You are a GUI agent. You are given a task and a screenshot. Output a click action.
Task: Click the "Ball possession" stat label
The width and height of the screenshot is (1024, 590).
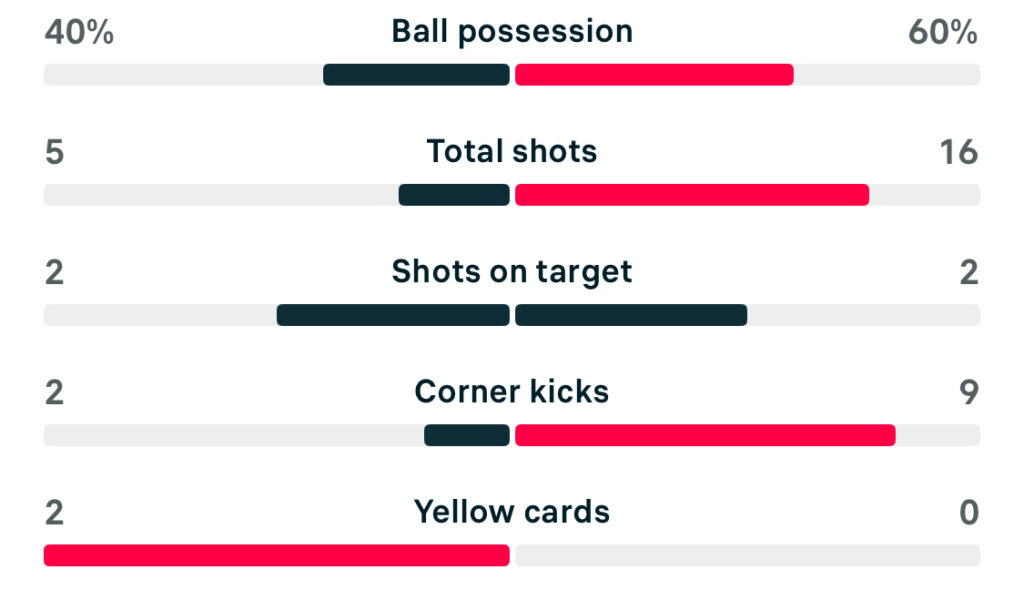click(512, 32)
